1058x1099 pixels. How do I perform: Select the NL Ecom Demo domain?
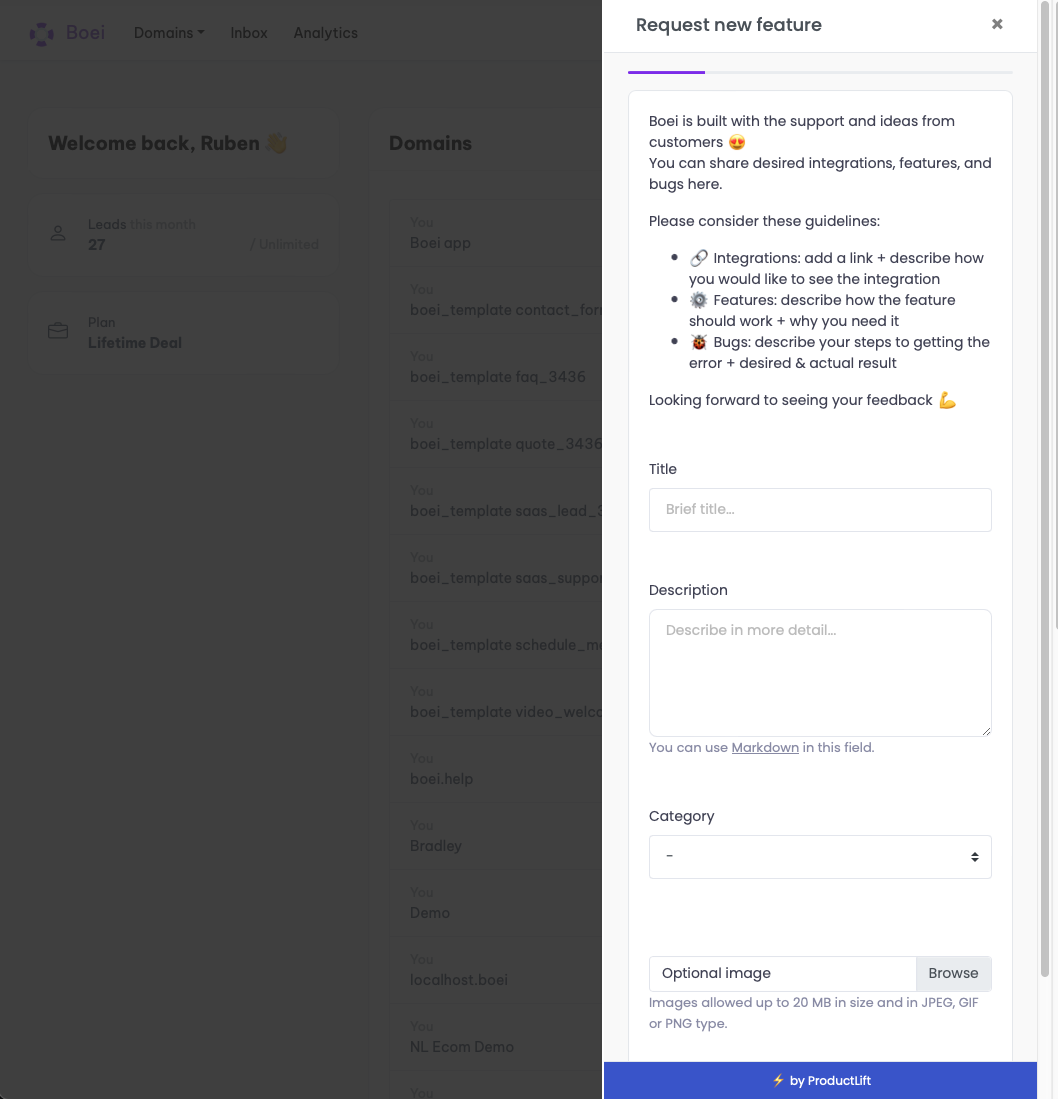coord(461,1047)
